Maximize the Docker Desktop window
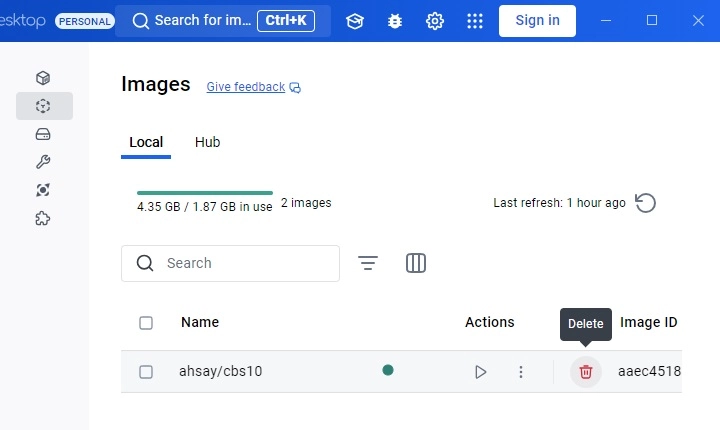Image resolution: width=720 pixels, height=430 pixels. point(652,20)
